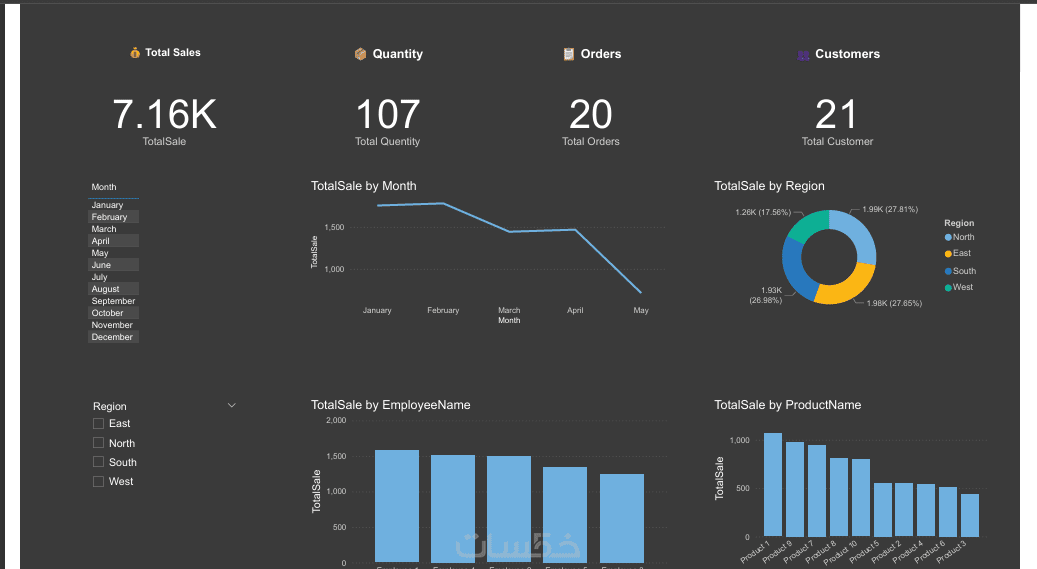Click the South legend blue dot
1037x569 pixels.
[948, 271]
